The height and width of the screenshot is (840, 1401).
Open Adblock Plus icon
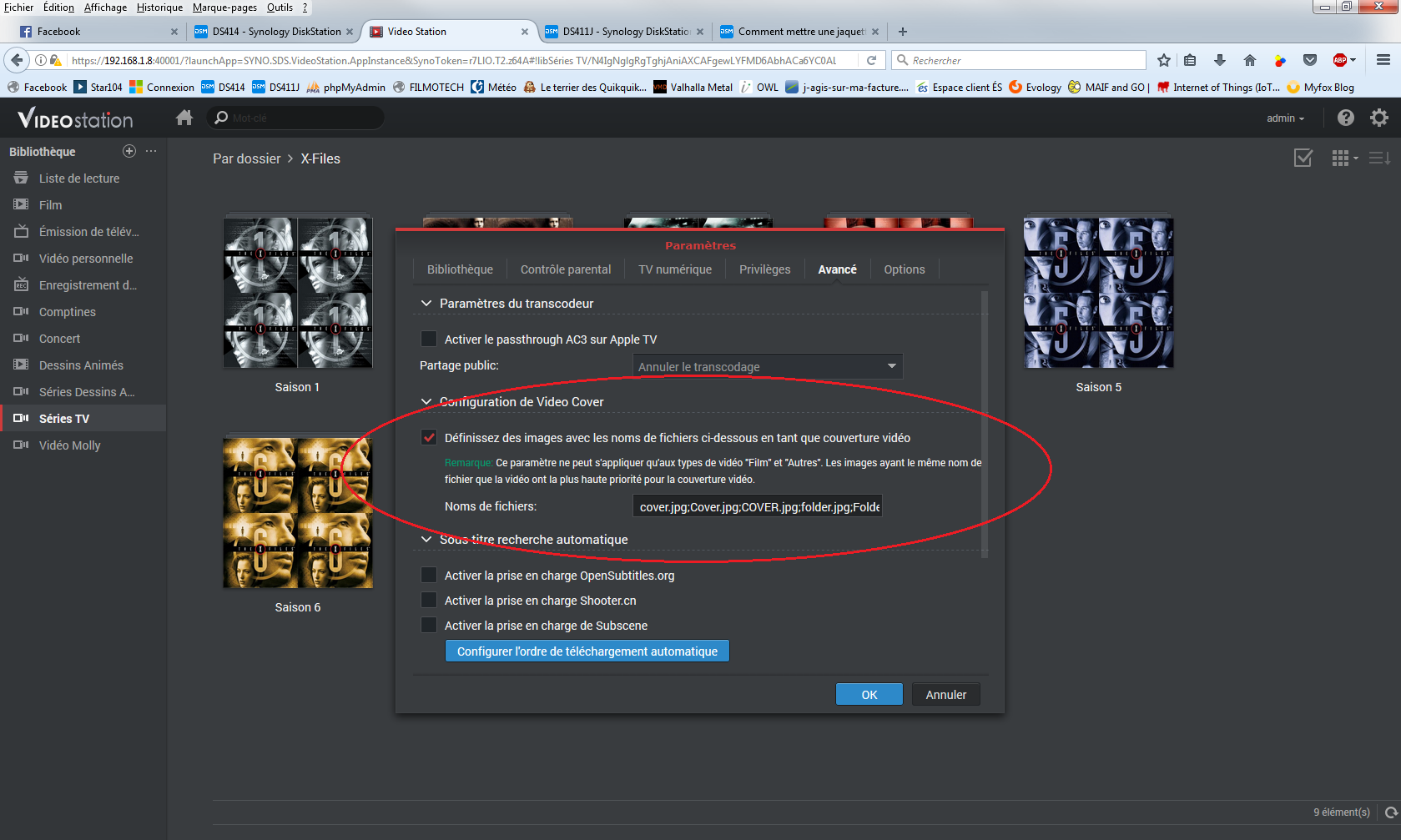[x=1340, y=60]
